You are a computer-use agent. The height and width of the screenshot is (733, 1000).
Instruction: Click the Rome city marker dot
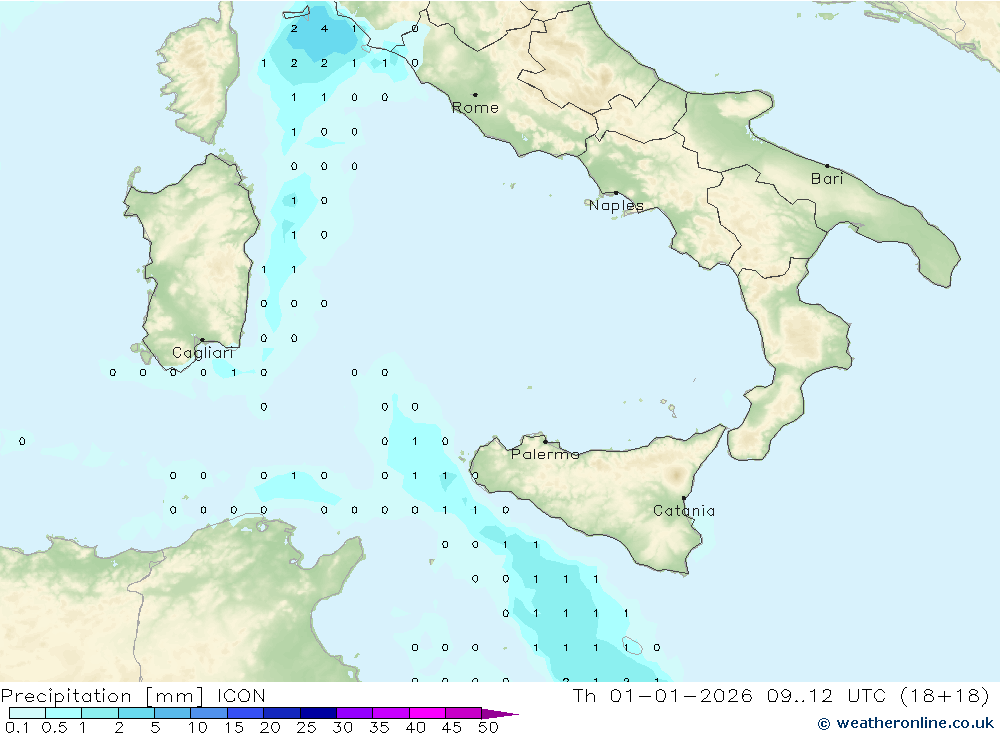[475, 94]
